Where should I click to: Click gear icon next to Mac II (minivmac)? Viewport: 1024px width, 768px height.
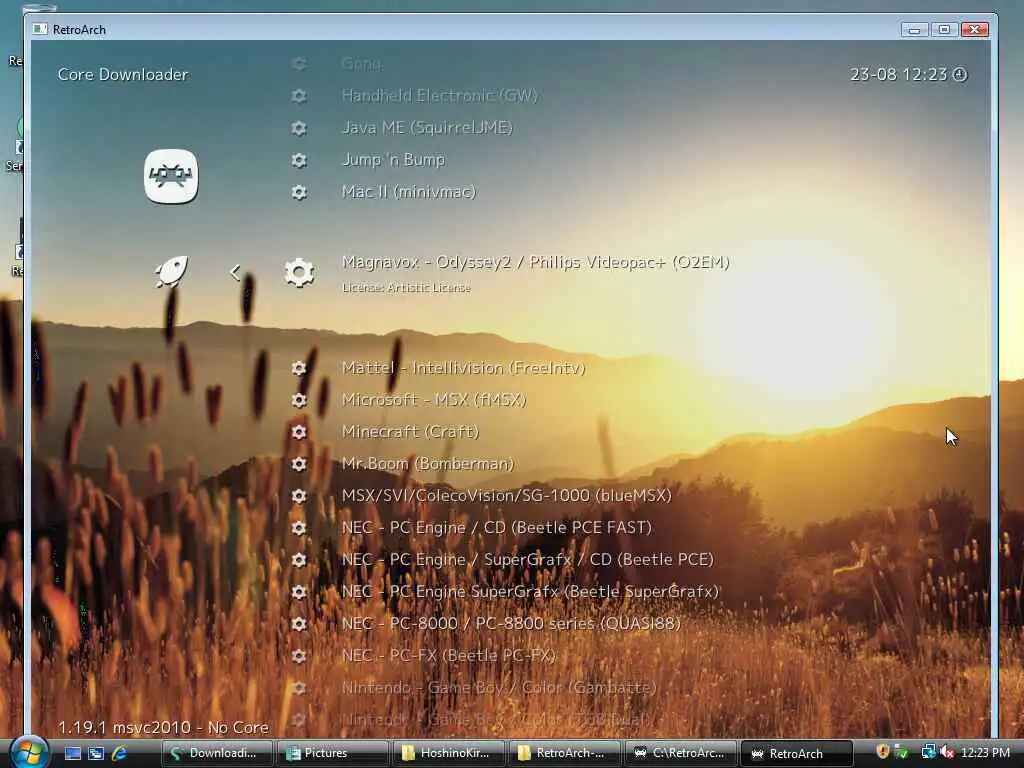pyautogui.click(x=299, y=192)
